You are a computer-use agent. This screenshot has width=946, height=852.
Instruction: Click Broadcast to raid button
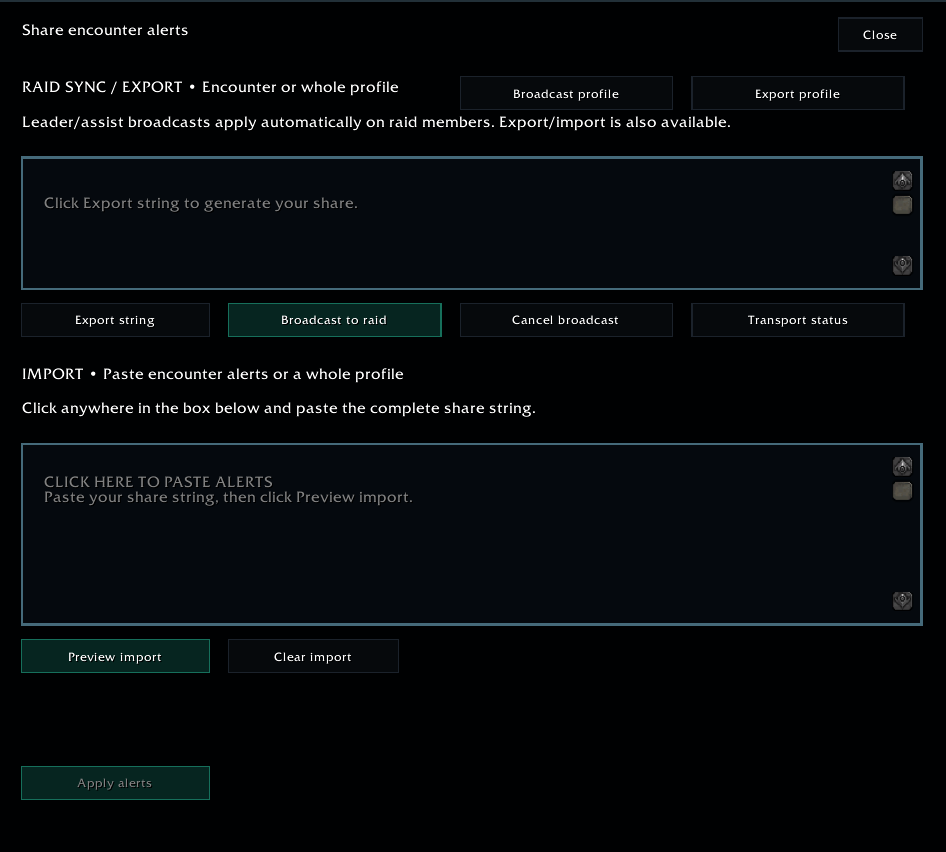[x=334, y=320]
